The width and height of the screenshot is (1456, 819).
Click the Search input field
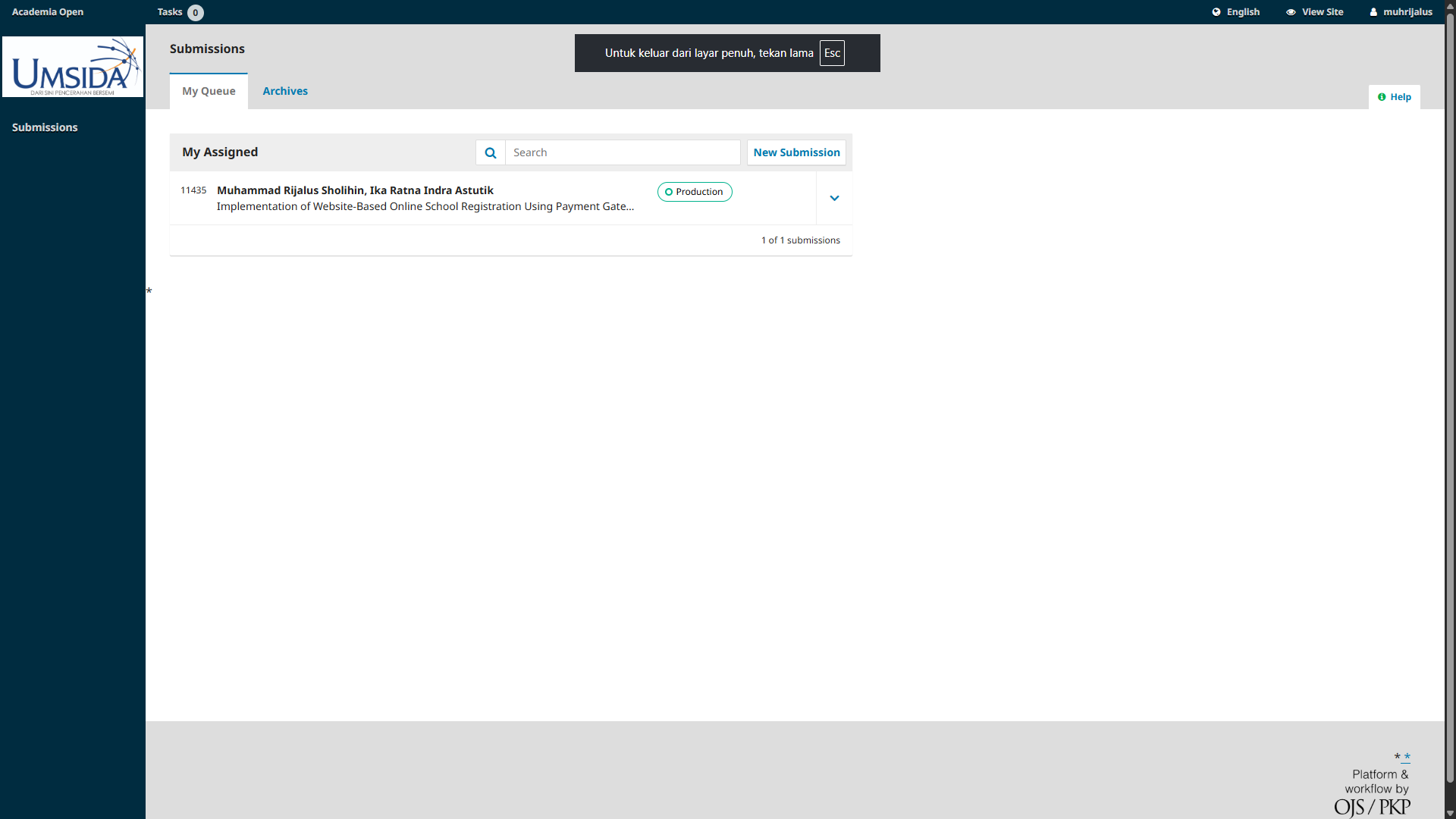[622, 152]
